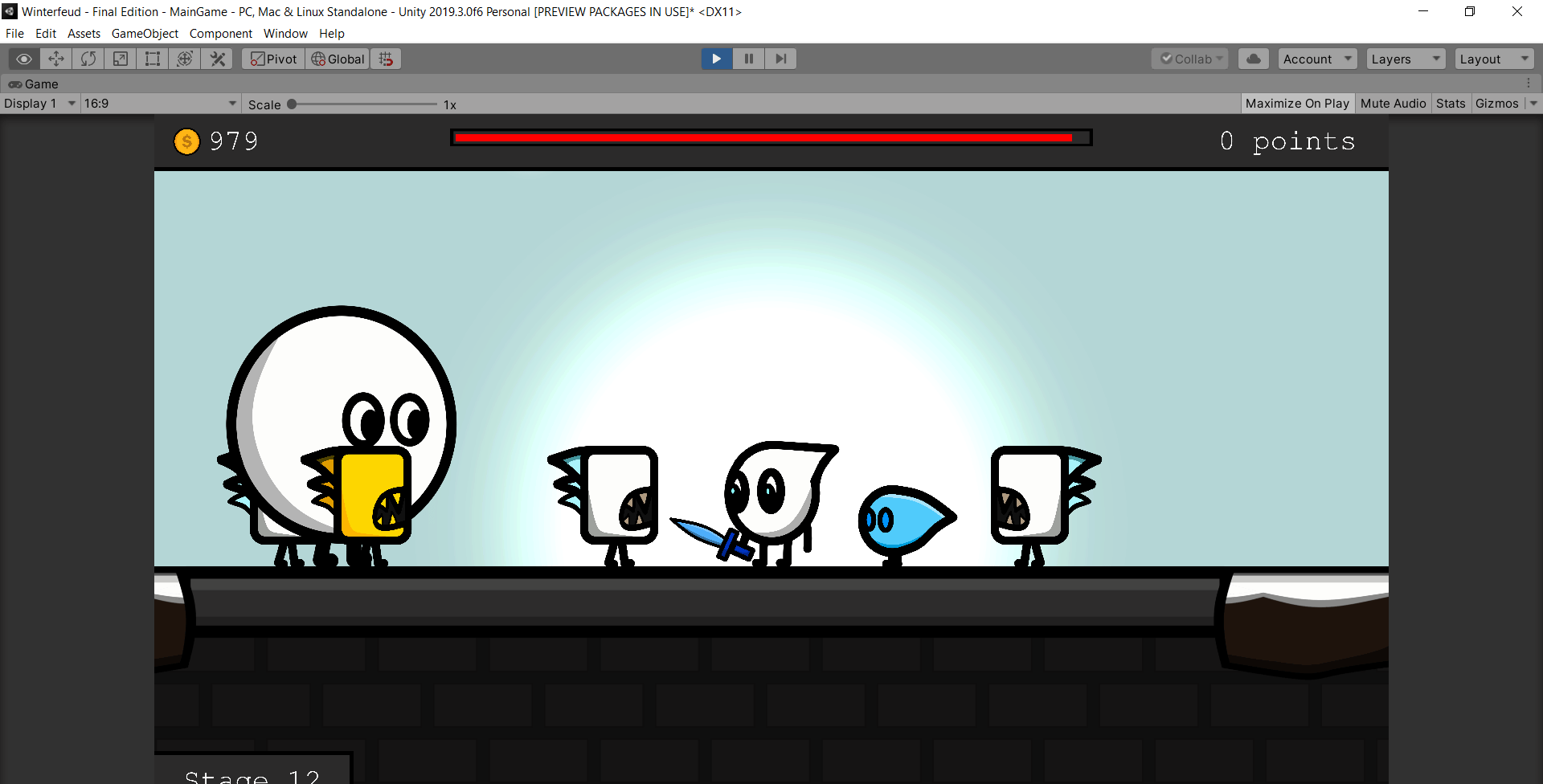Open the custom editor tools icon
Screen dimensions: 1543x784
tap(217, 59)
